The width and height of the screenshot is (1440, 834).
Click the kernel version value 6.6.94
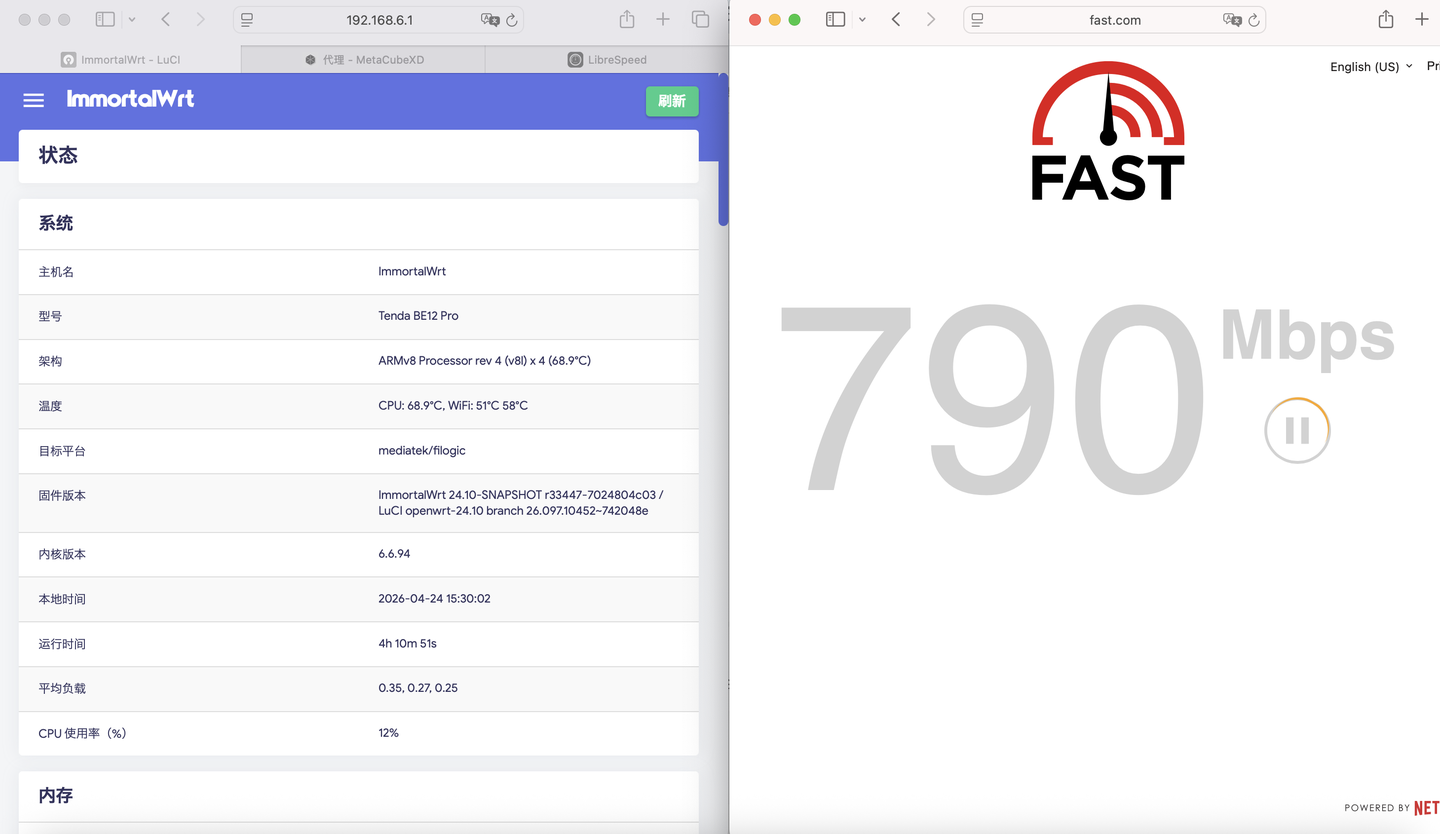(394, 554)
